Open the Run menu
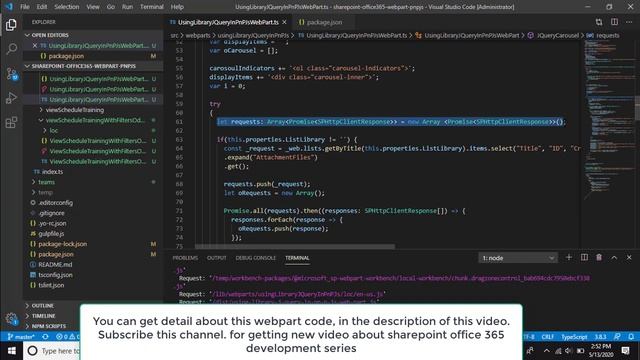The image size is (640, 360). click(x=127, y=7)
